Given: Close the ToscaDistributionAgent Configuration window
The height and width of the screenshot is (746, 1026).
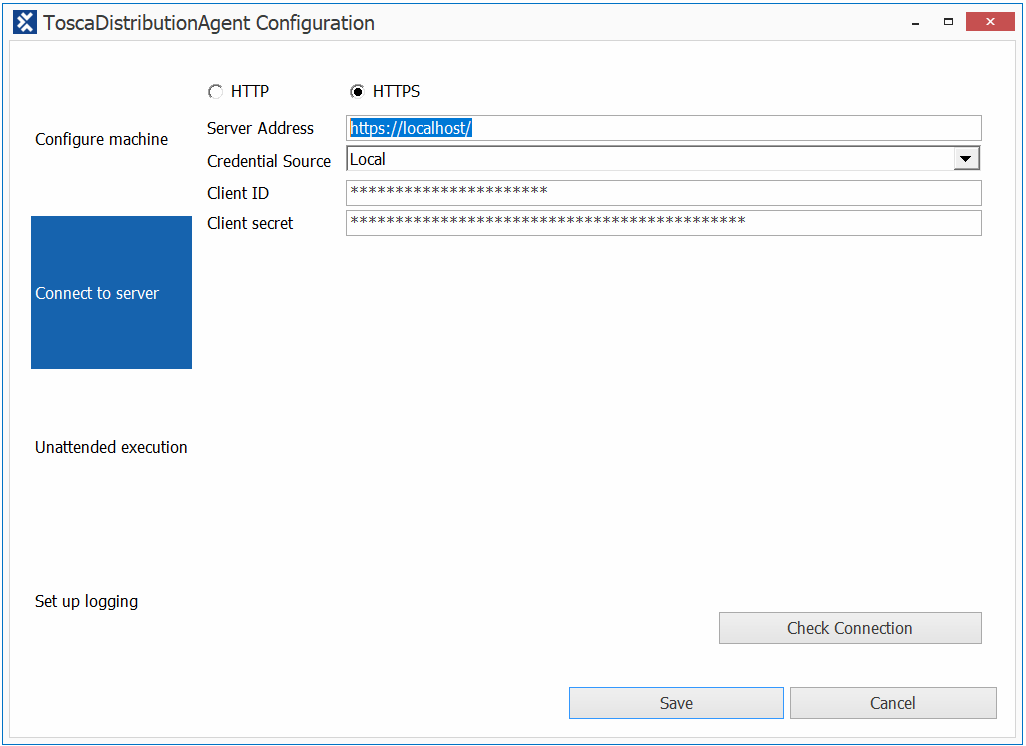Looking at the screenshot, I should click(x=991, y=22).
